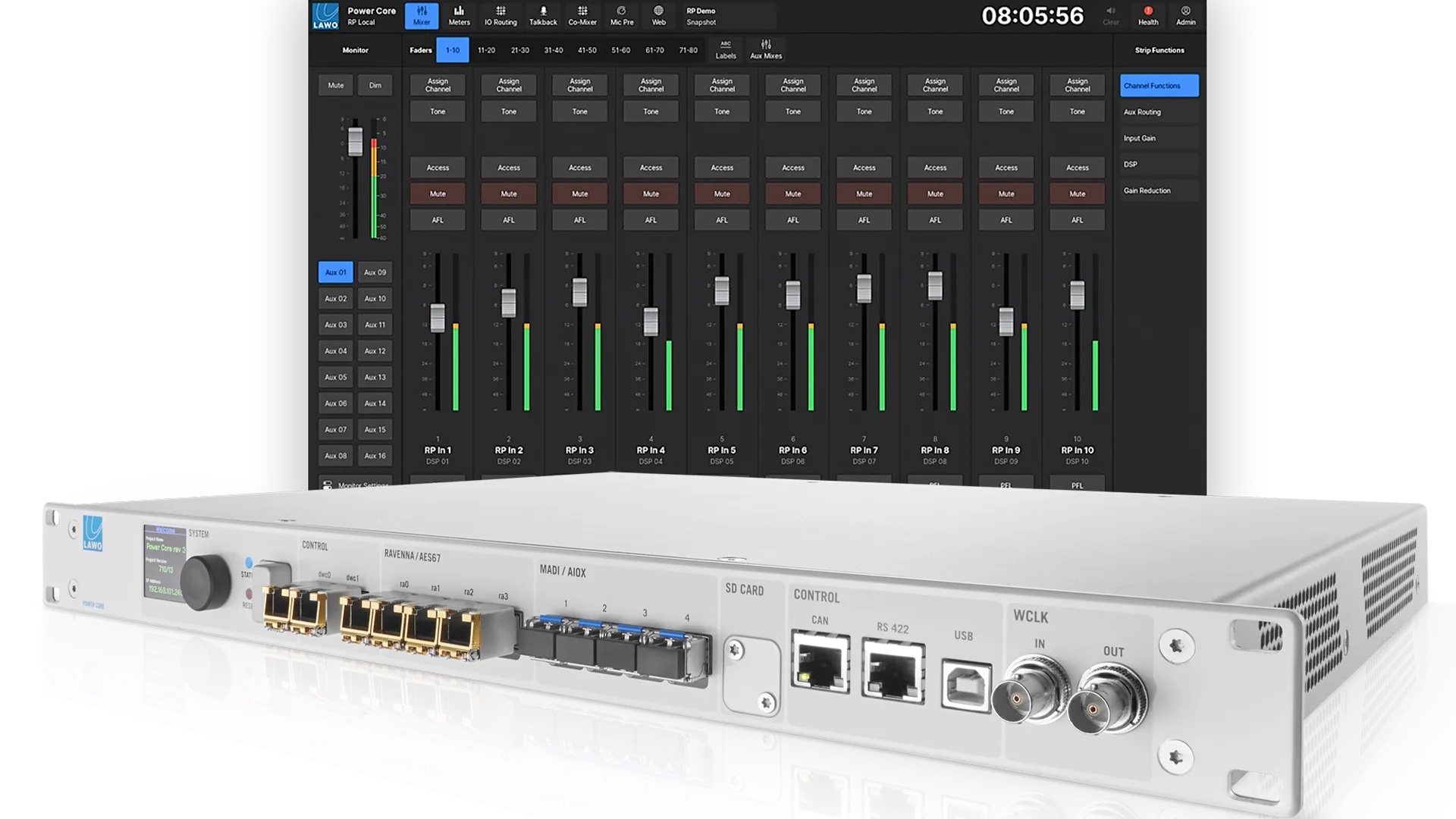Click Assign Channel for RP In 9
1456x819 pixels.
(x=1006, y=85)
